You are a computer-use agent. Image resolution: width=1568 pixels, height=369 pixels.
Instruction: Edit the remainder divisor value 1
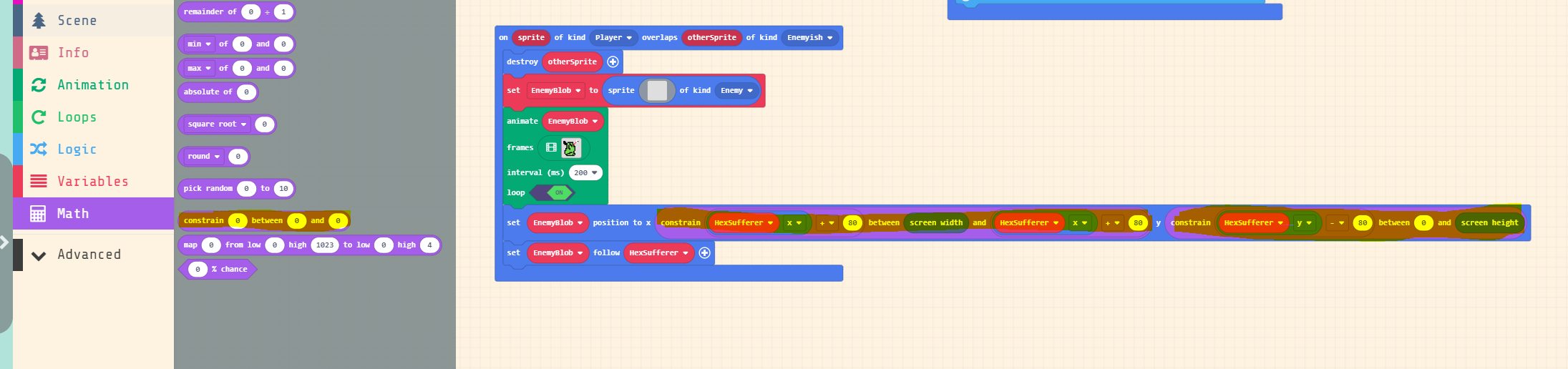(283, 11)
